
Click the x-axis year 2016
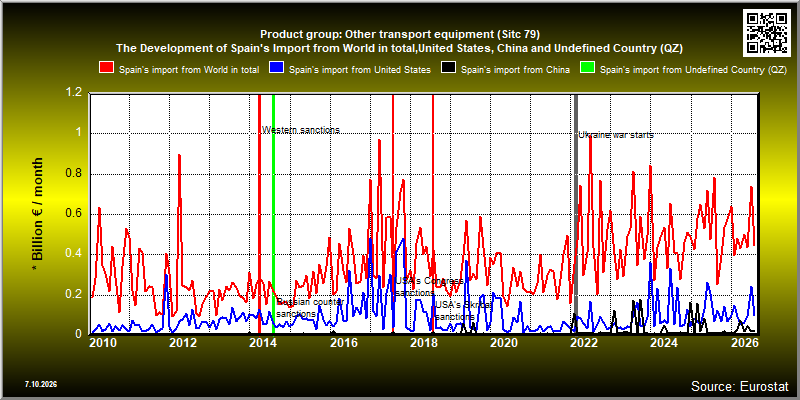click(342, 343)
